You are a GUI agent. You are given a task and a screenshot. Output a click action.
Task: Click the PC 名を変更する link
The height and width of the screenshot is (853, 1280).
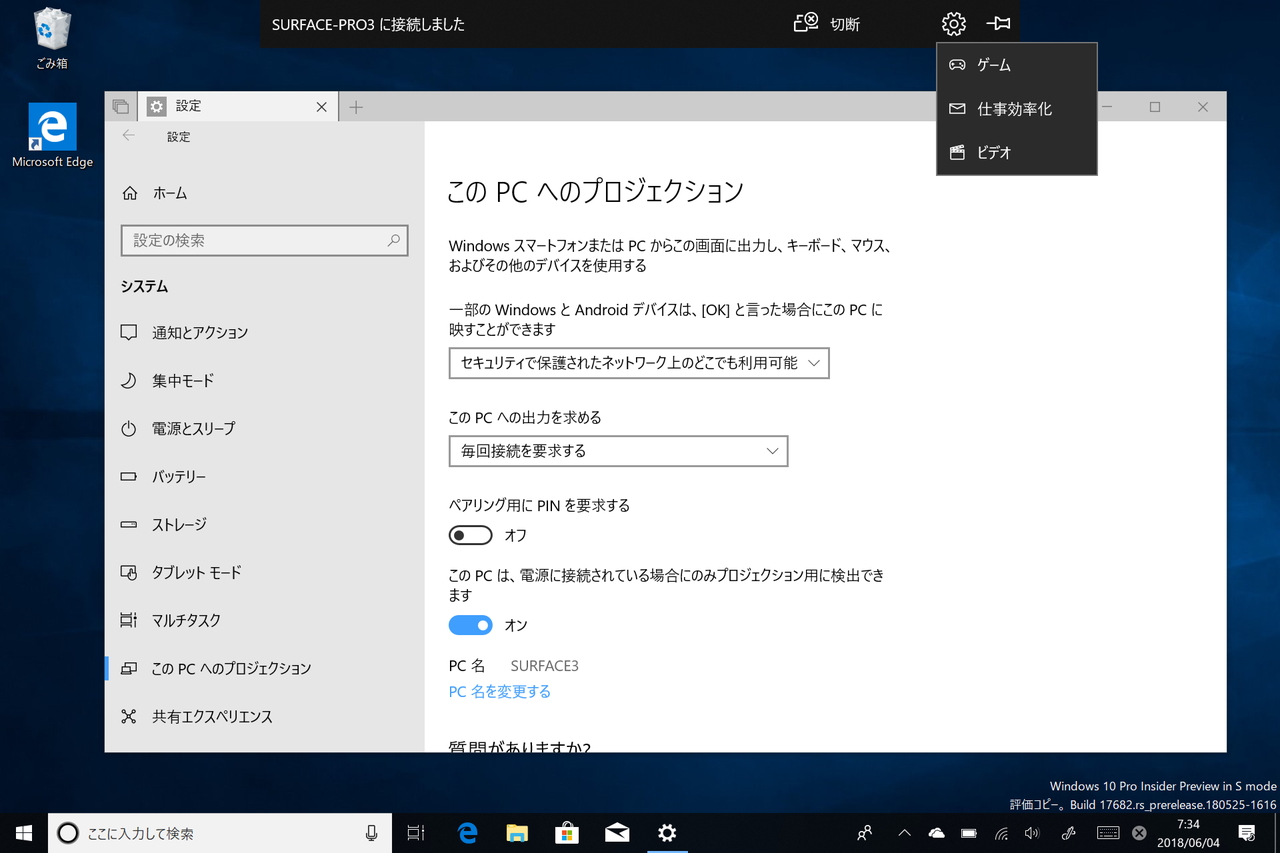[x=499, y=691]
